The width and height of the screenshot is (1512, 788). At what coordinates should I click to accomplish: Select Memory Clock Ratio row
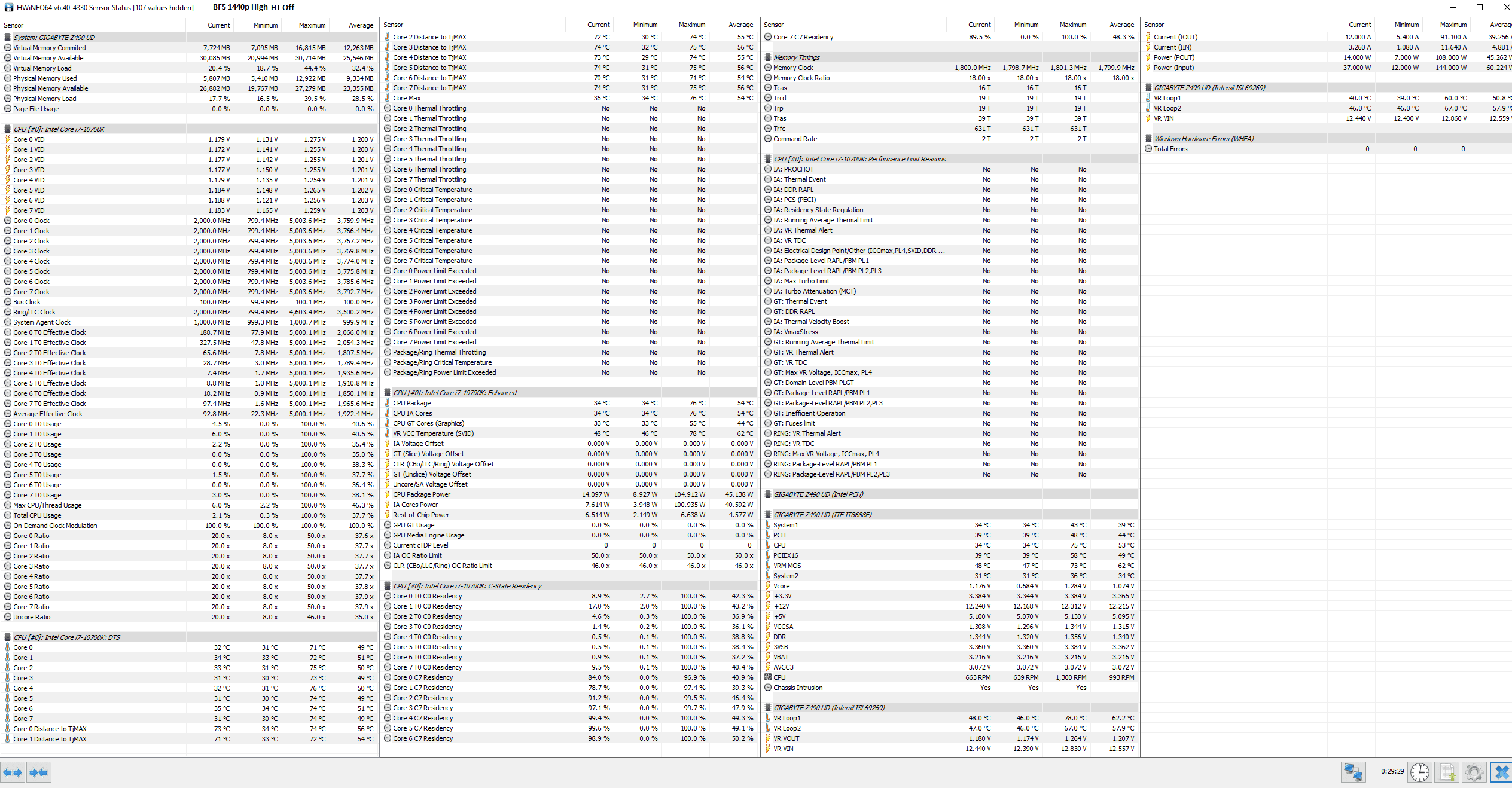tap(950, 78)
